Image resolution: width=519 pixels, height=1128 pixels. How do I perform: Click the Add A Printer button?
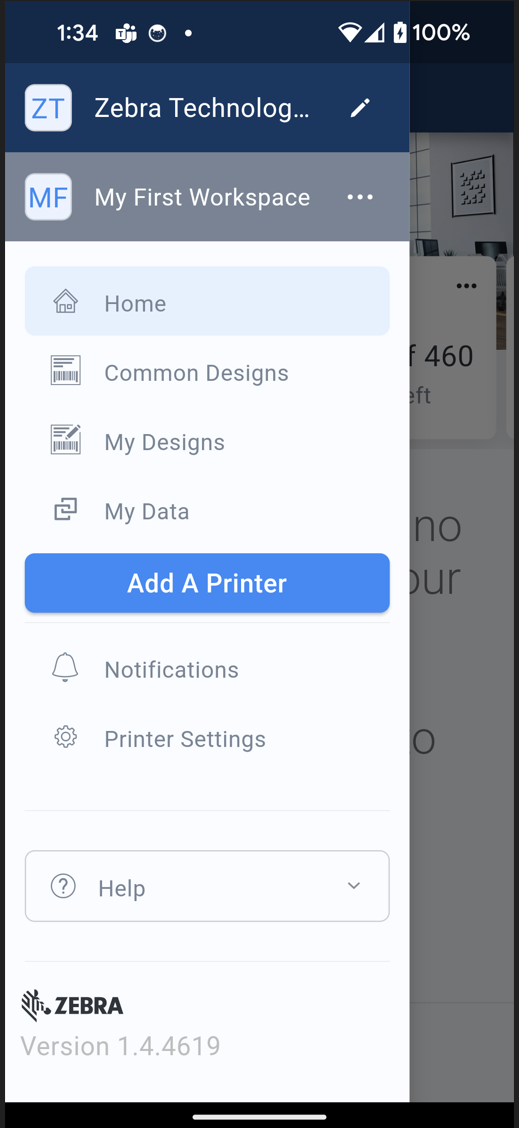click(207, 583)
